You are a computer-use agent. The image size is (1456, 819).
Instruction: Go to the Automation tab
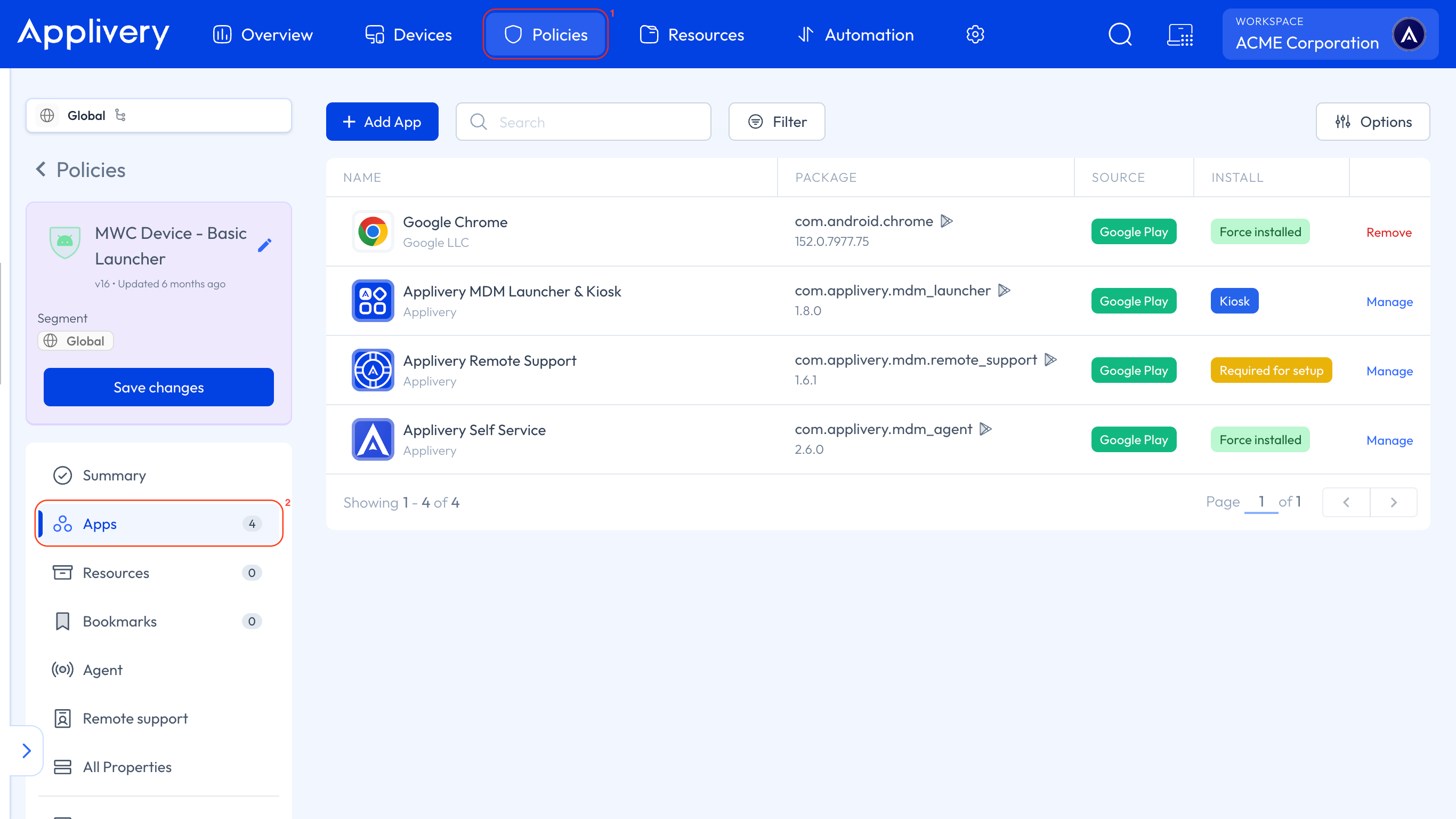pyautogui.click(x=855, y=35)
